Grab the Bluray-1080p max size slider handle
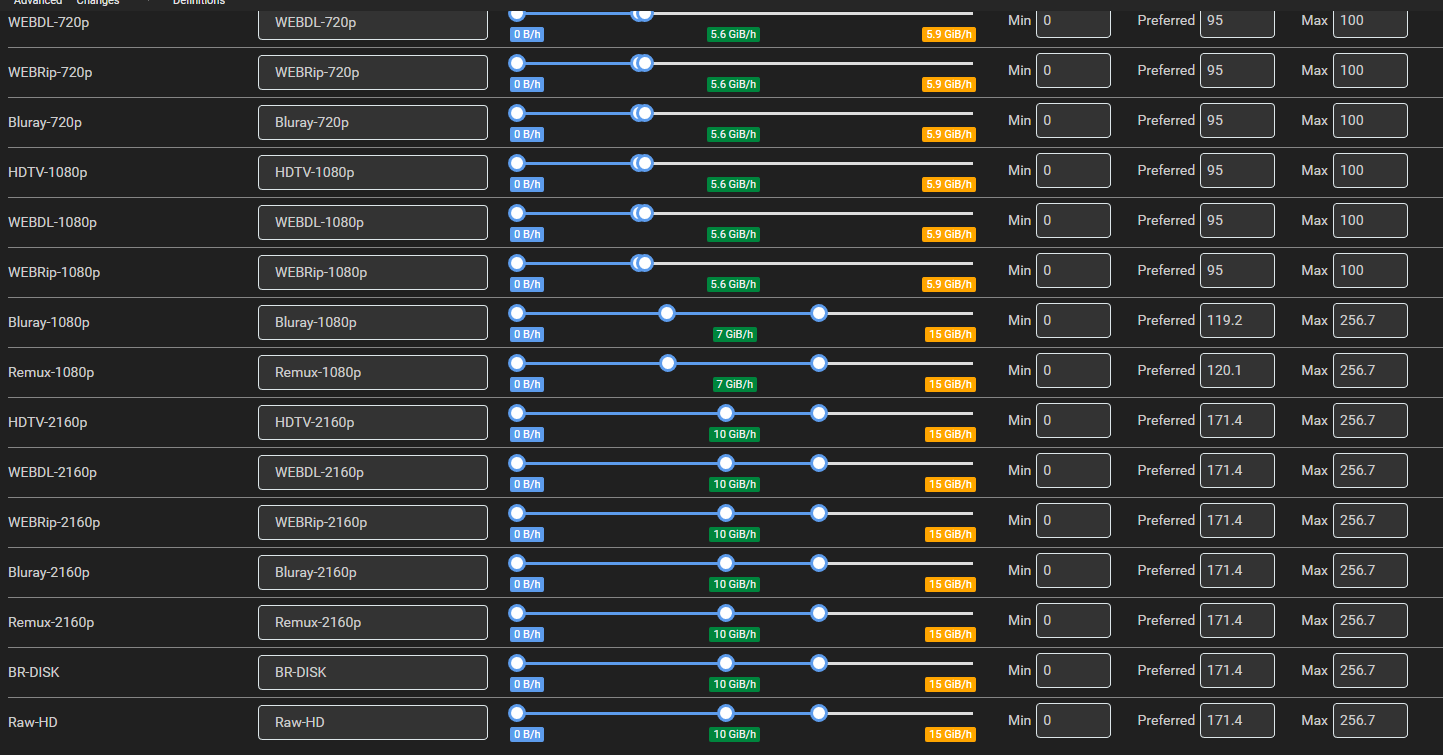The width and height of the screenshot is (1443, 755). [x=819, y=313]
